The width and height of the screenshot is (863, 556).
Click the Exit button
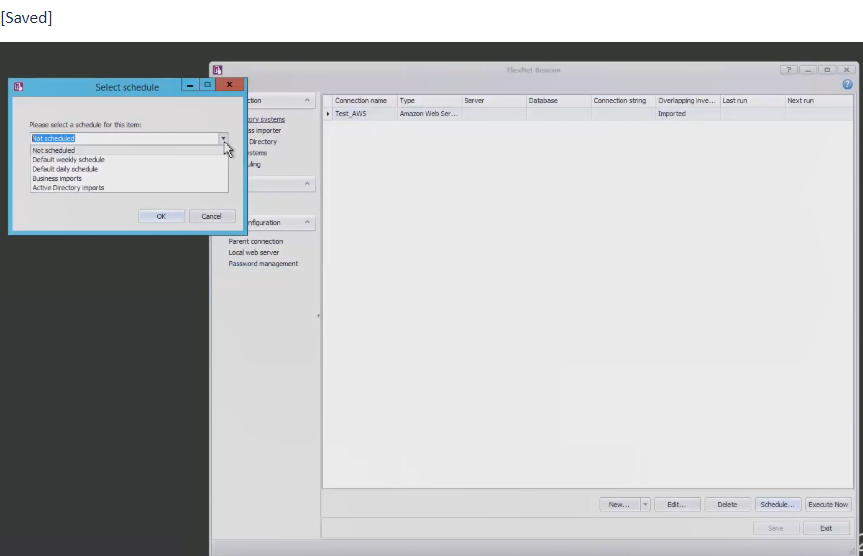coord(826,528)
